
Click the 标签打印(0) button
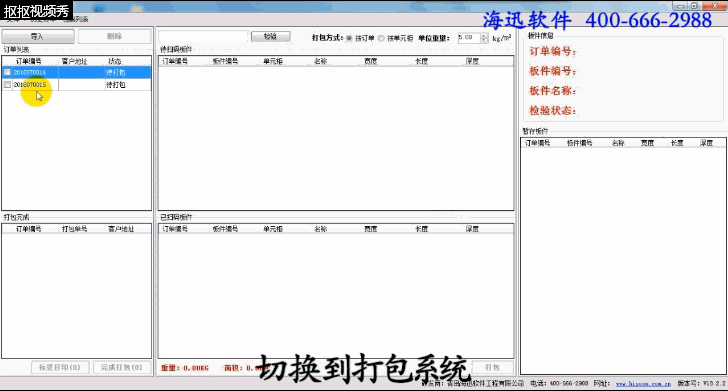[x=59, y=367]
